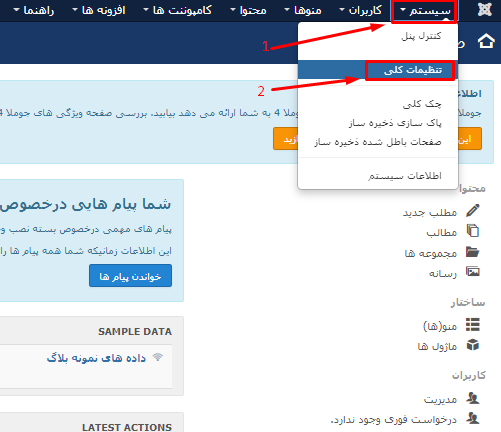The width and height of the screenshot is (501, 432).
Task: Click the user icon beside مدیریت
Action: click(473, 398)
